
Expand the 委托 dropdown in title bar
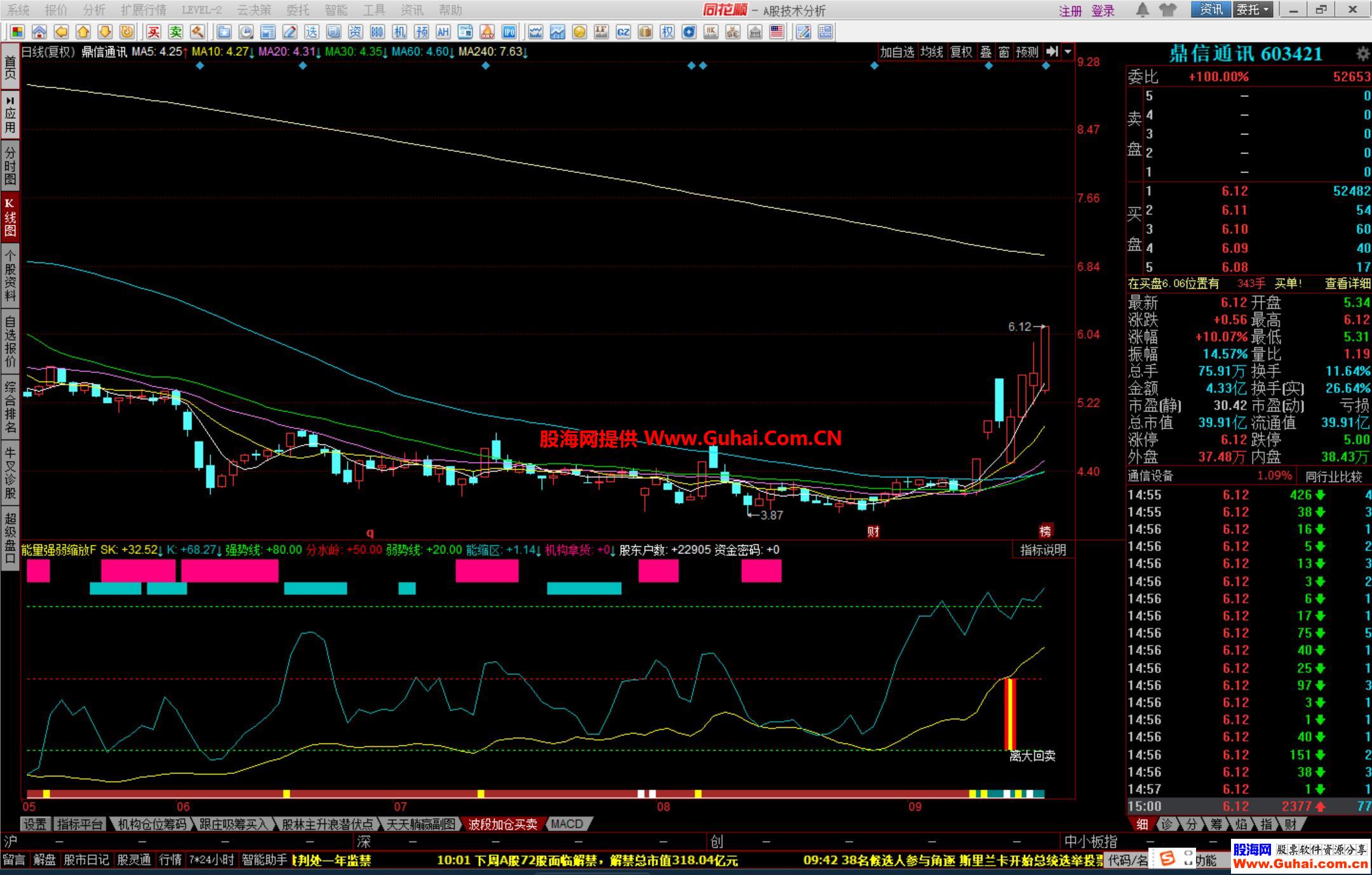[x=1253, y=10]
